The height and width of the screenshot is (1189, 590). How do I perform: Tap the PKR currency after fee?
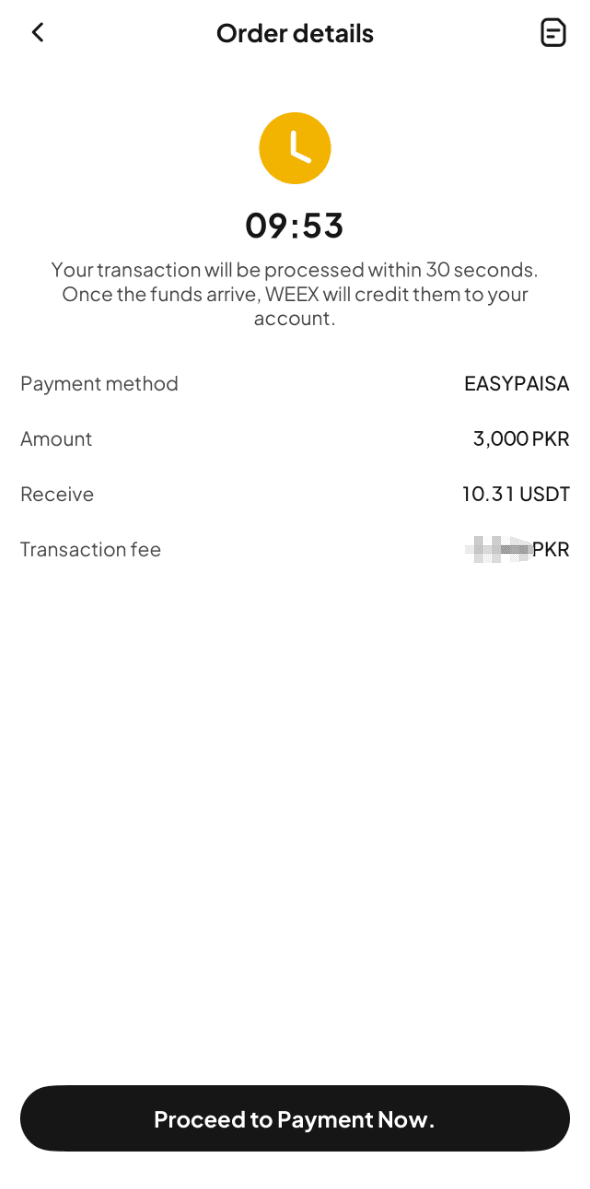[551, 549]
